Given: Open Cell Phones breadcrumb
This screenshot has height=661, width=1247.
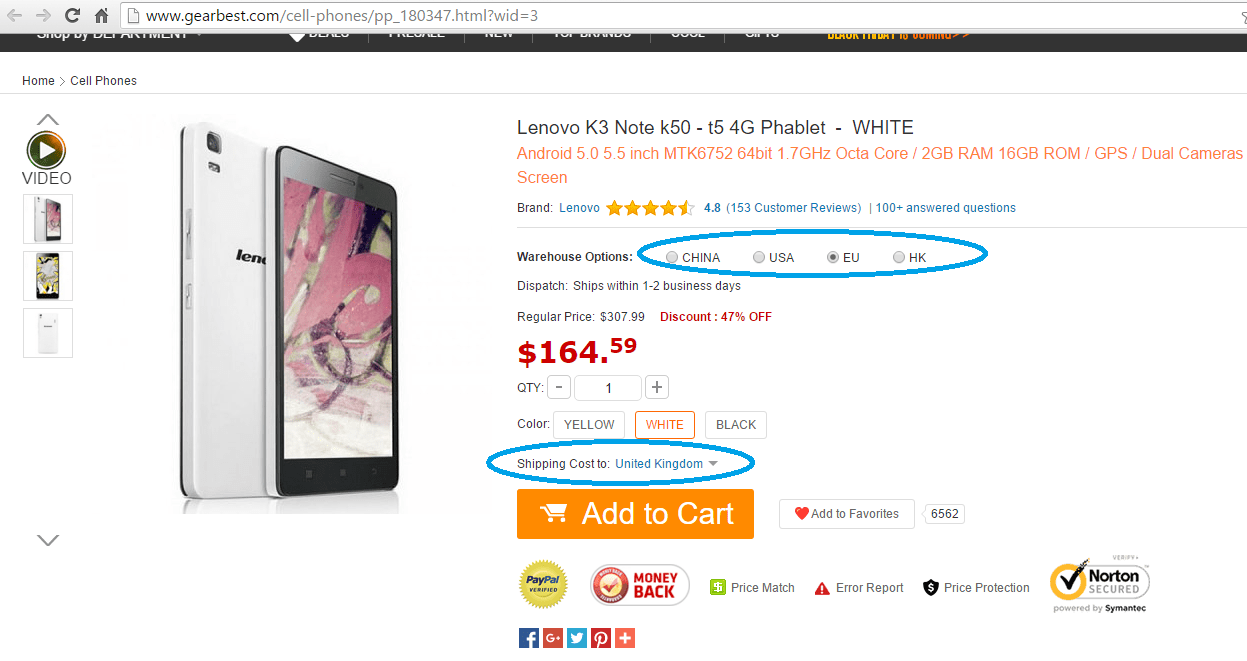Looking at the screenshot, I should click(x=103, y=81).
